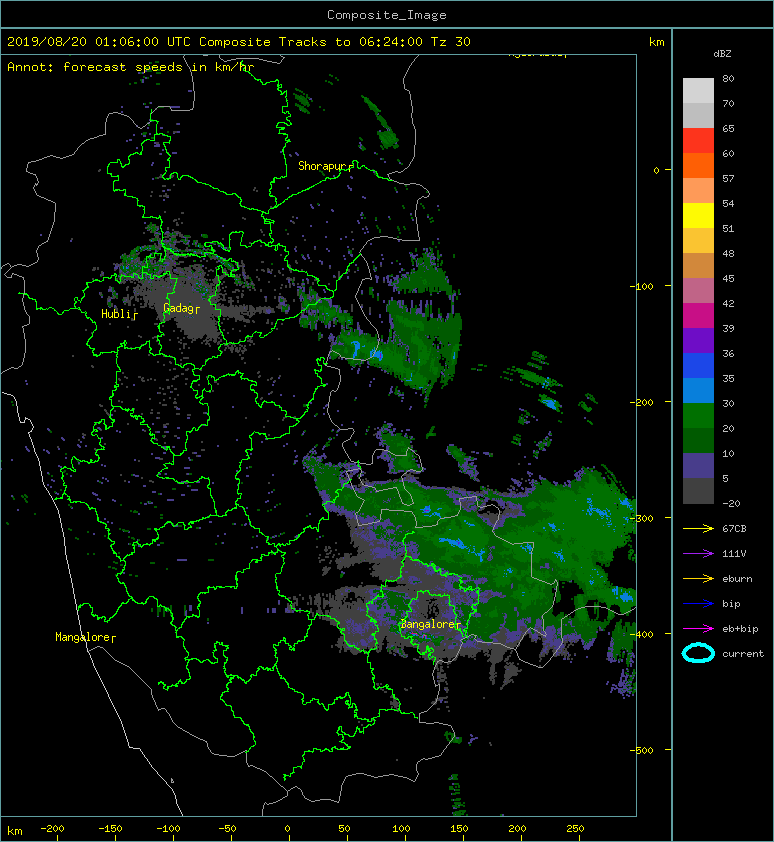Screen dimensions: 774x842
Task: Click the Composite_Image title text
Action: [x=387, y=15]
